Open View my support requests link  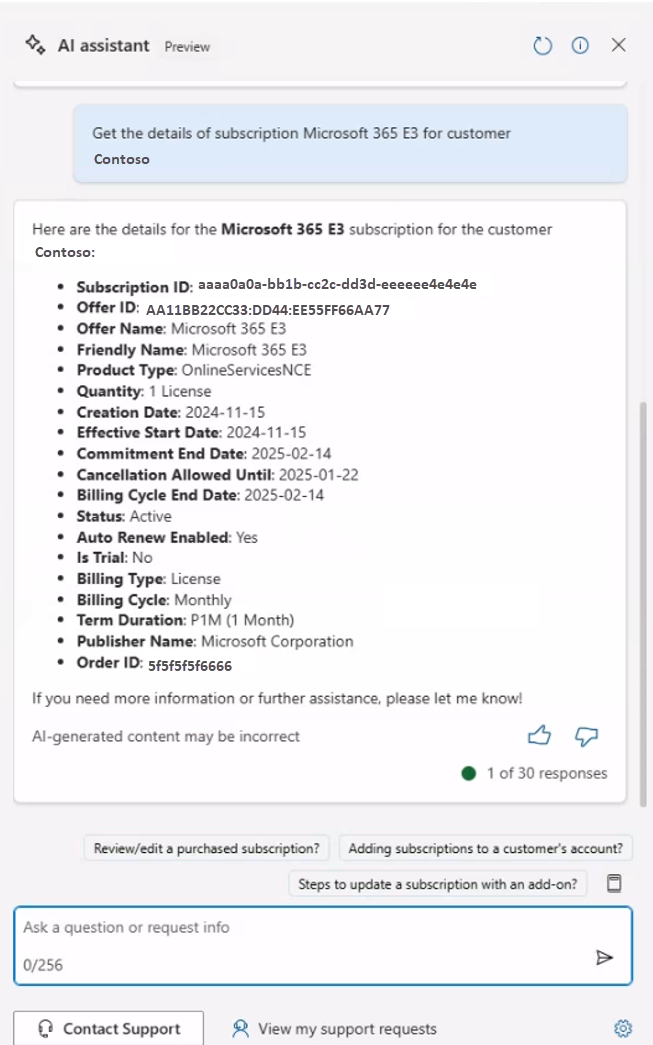[x=346, y=1028]
